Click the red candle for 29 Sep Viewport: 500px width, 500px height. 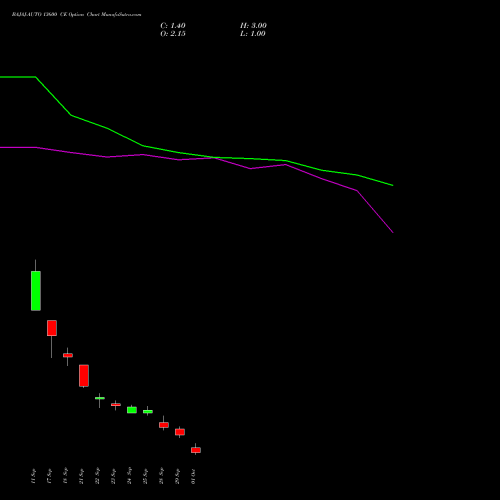(180, 432)
